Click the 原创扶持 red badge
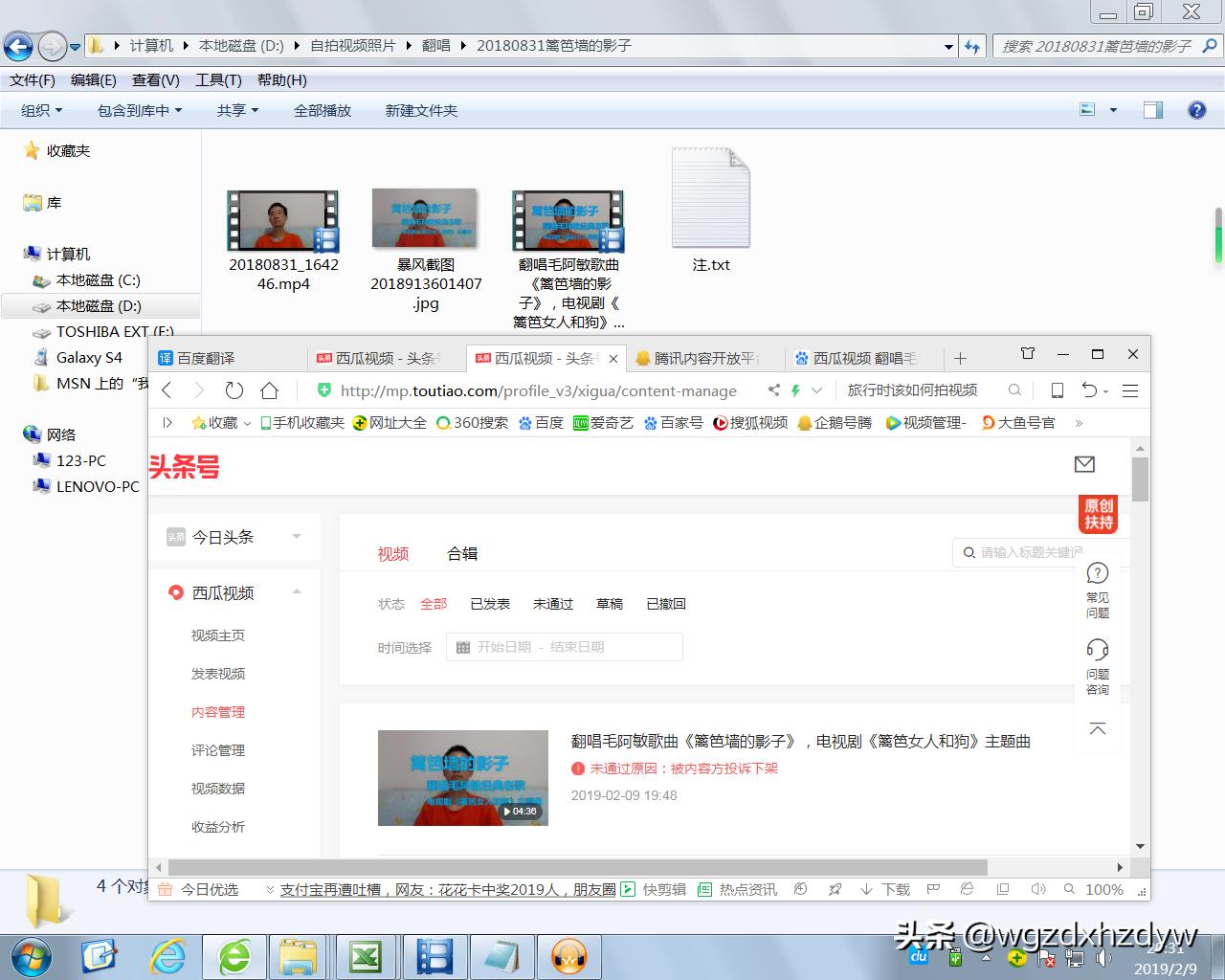 point(1099,514)
